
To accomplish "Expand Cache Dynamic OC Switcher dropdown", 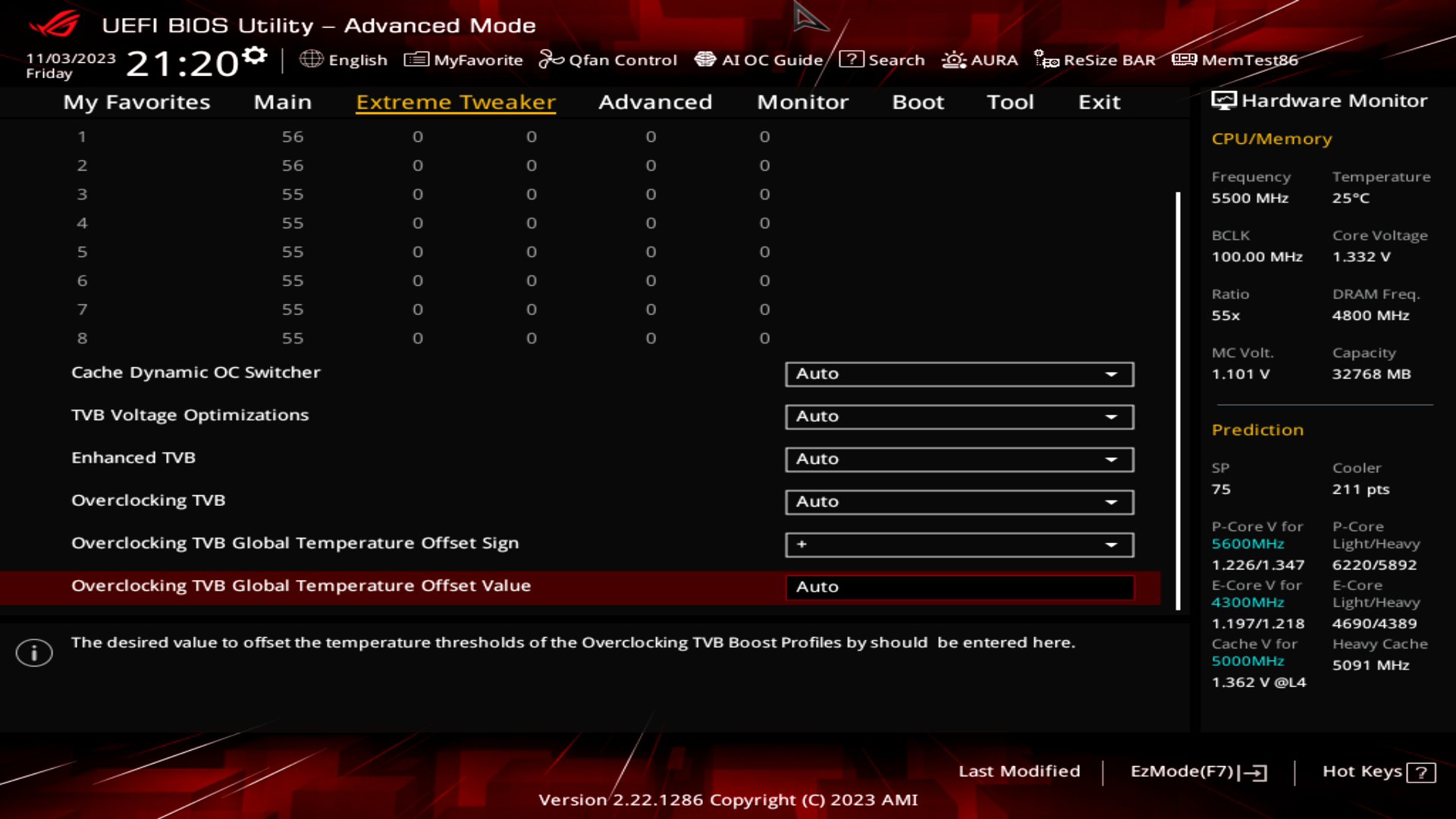I will point(1113,373).
